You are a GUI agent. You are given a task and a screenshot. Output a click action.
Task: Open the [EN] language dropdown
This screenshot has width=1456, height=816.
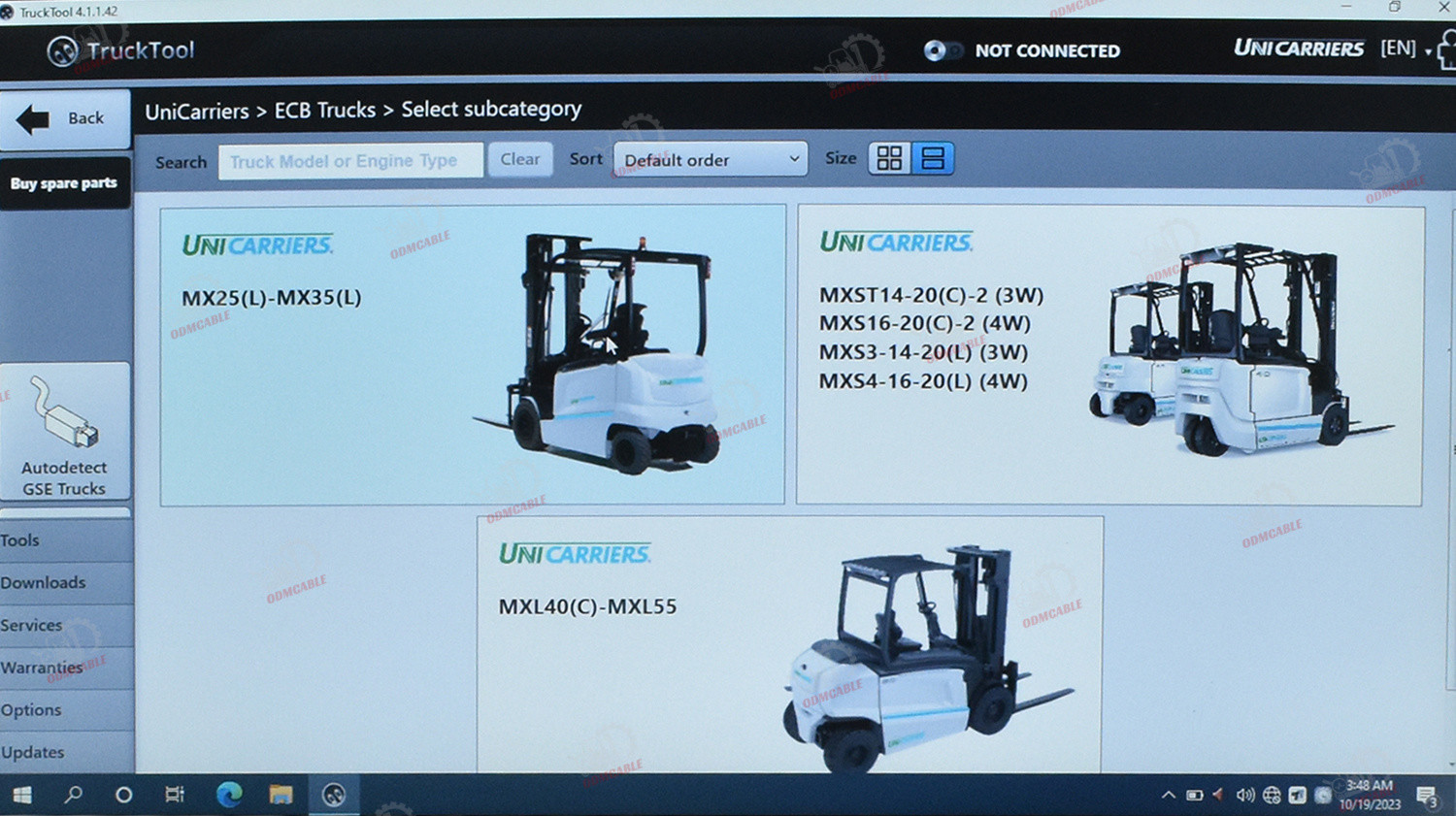1406,49
